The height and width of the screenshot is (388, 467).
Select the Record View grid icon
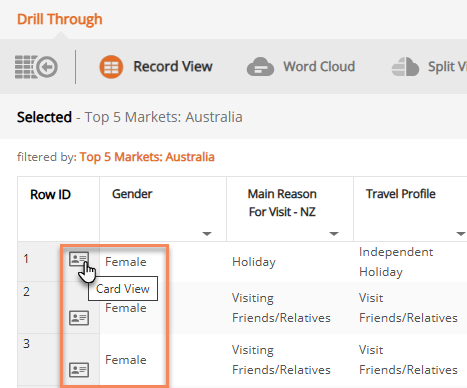tap(111, 67)
